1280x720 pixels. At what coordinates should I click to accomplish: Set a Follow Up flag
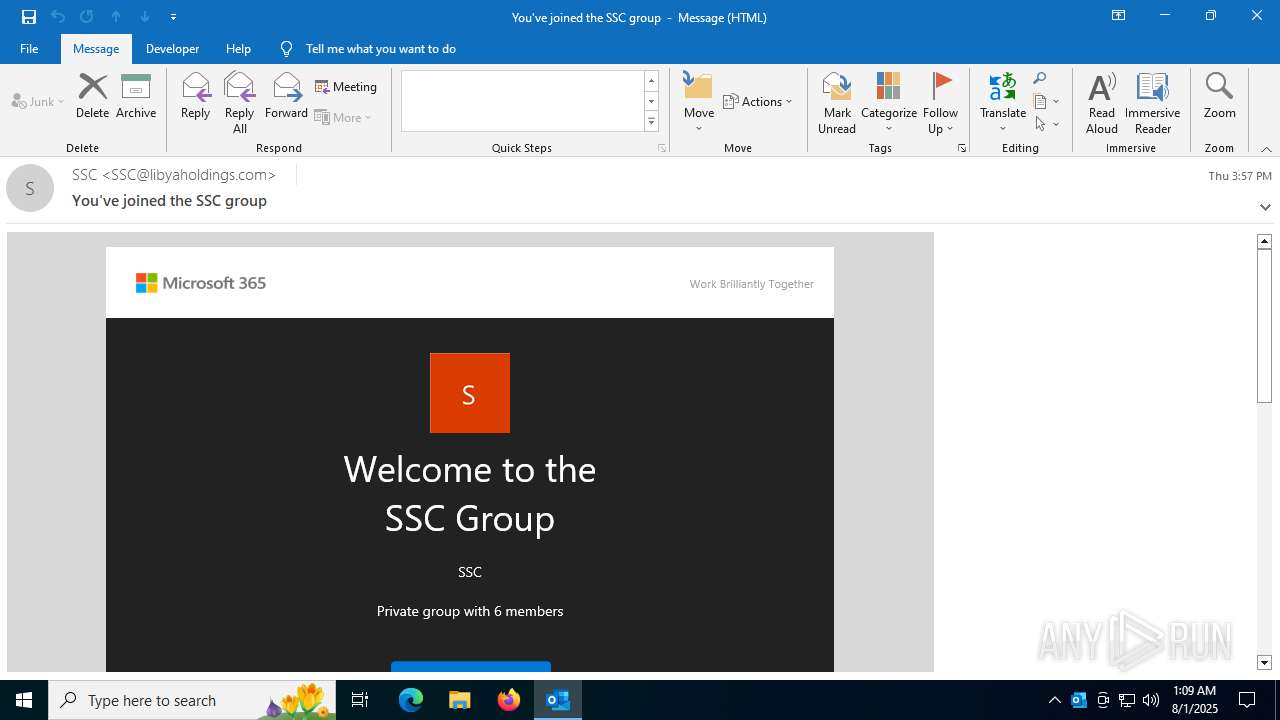click(941, 103)
